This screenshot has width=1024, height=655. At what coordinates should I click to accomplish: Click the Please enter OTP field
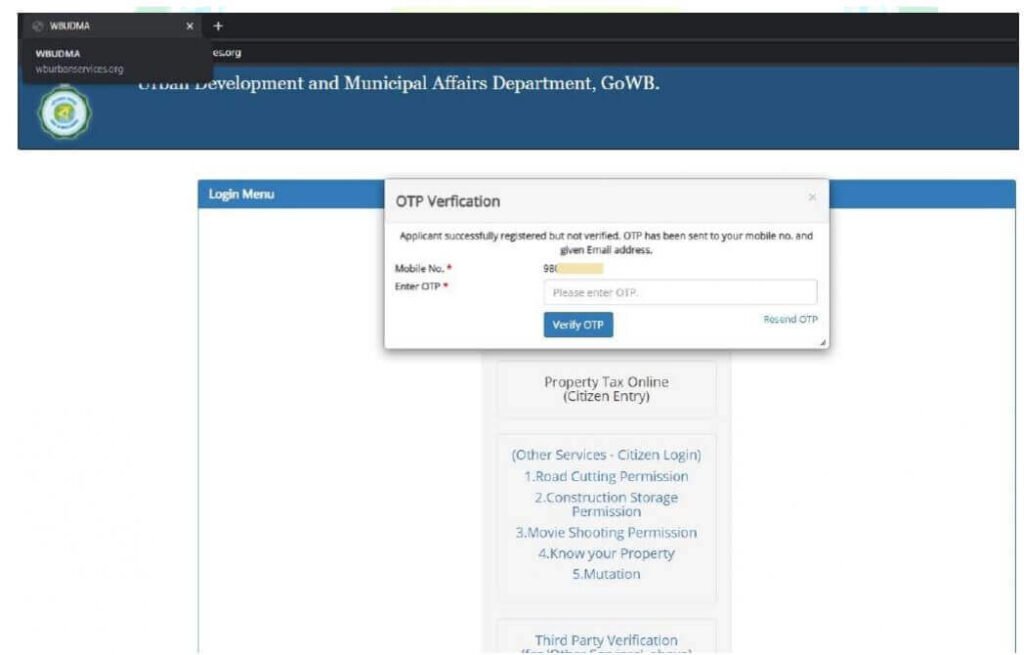(x=680, y=293)
